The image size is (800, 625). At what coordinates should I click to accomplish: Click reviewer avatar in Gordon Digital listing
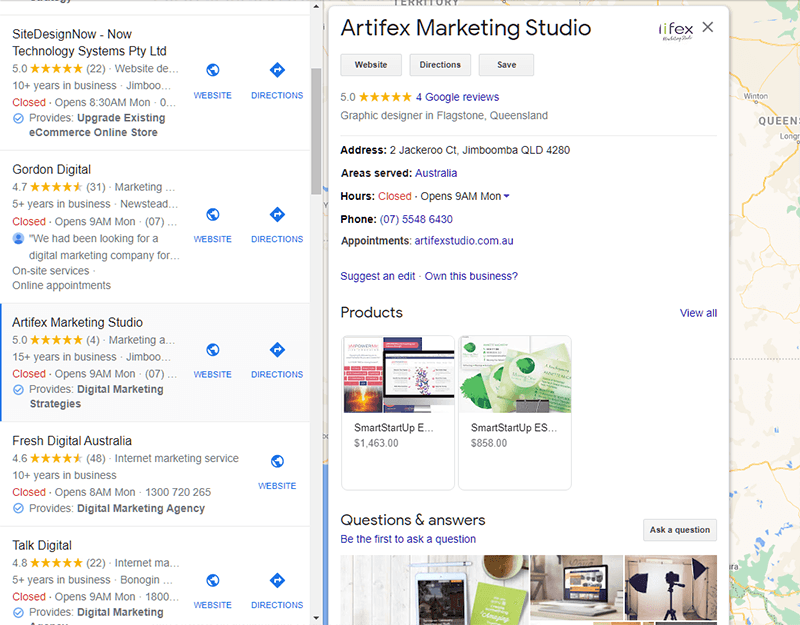(x=18, y=238)
